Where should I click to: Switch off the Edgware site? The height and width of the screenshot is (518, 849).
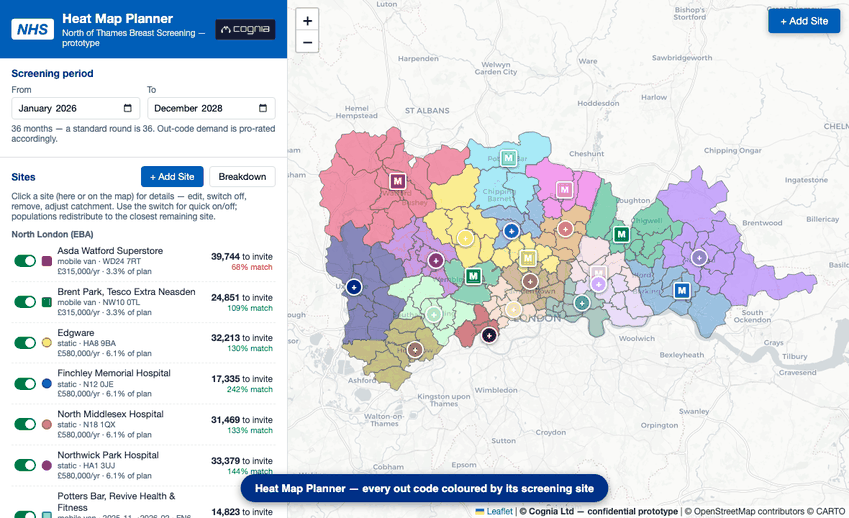pyautogui.click(x=25, y=343)
